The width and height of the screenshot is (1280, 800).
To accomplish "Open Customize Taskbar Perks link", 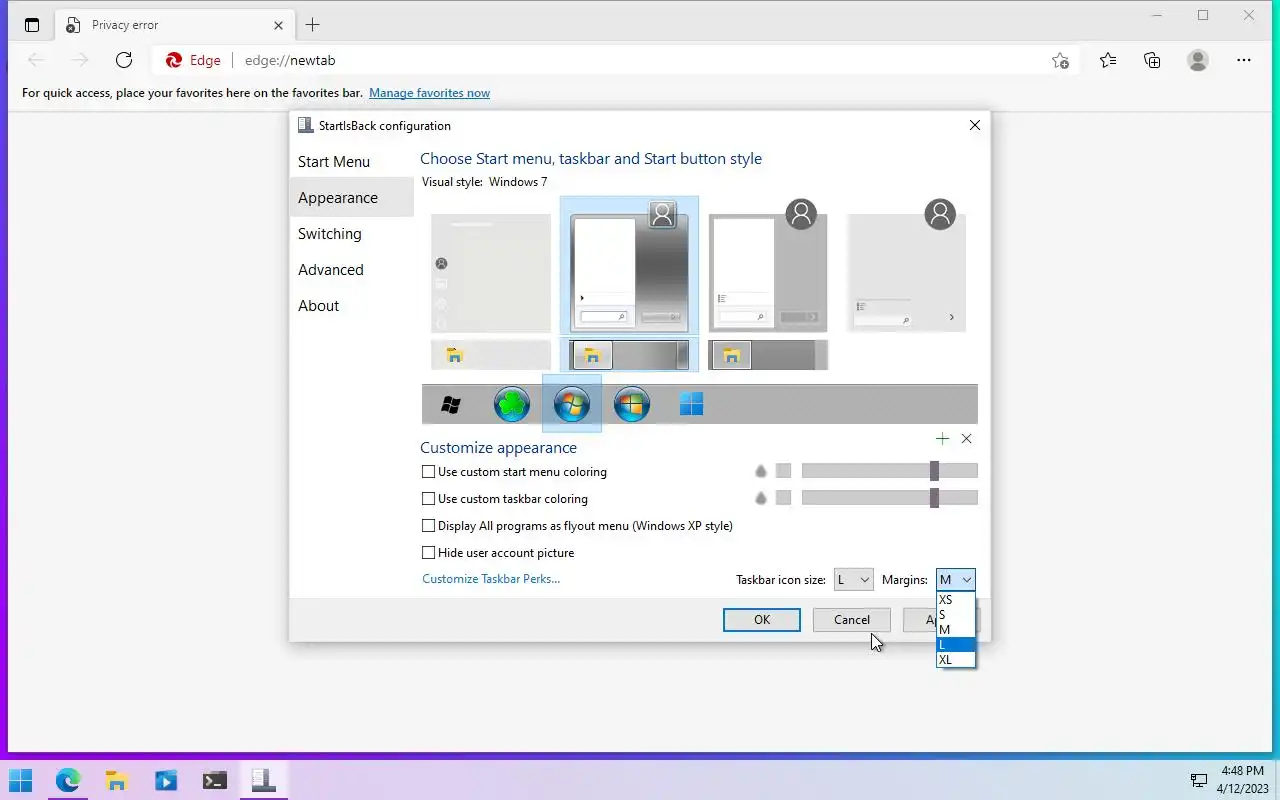I will coord(491,579).
